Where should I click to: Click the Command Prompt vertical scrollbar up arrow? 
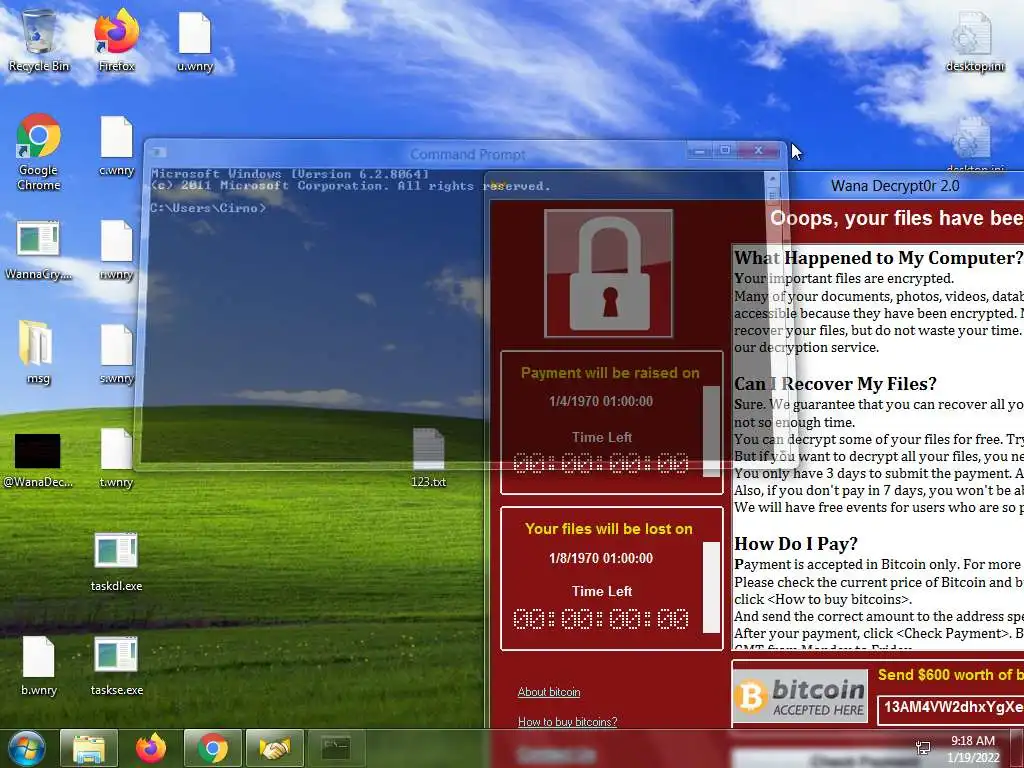click(773, 178)
